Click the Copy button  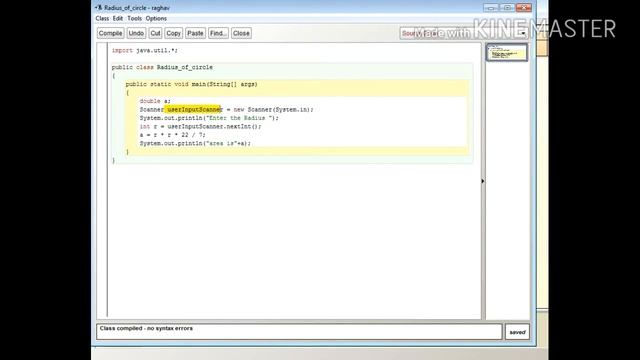[173, 33]
